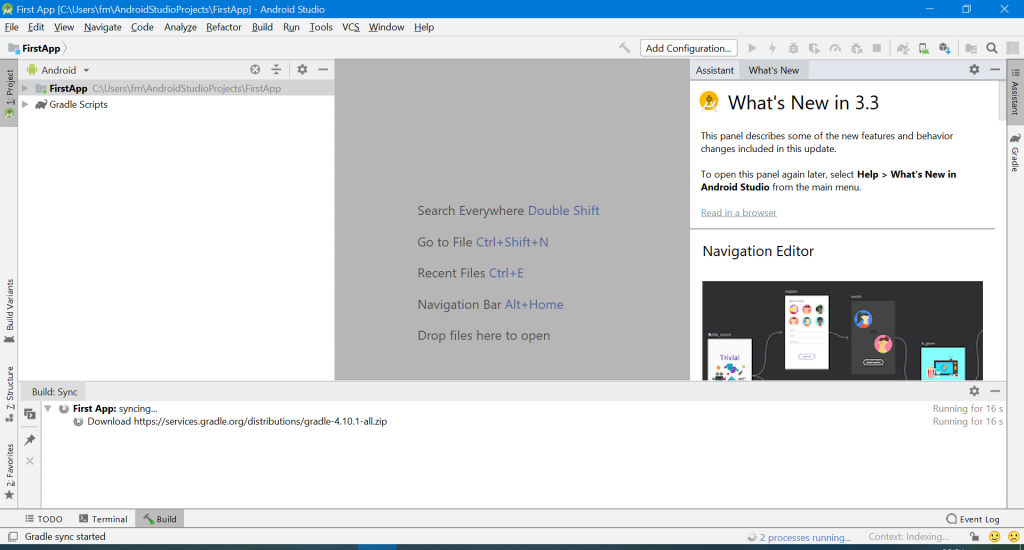
Task: Click the Assistant panel vertical scrollbar
Action: pyautogui.click(x=1002, y=101)
